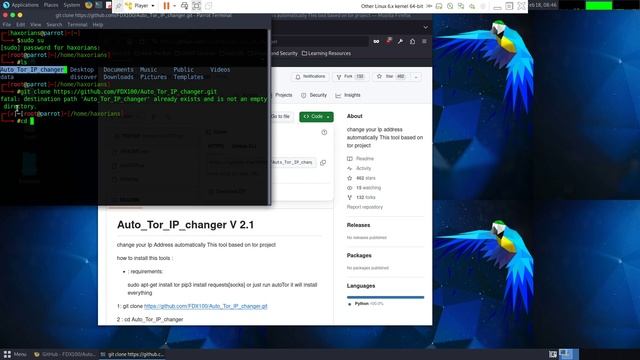Click the VMware hard disk device icon
640x360 pixels.
coord(439,6)
